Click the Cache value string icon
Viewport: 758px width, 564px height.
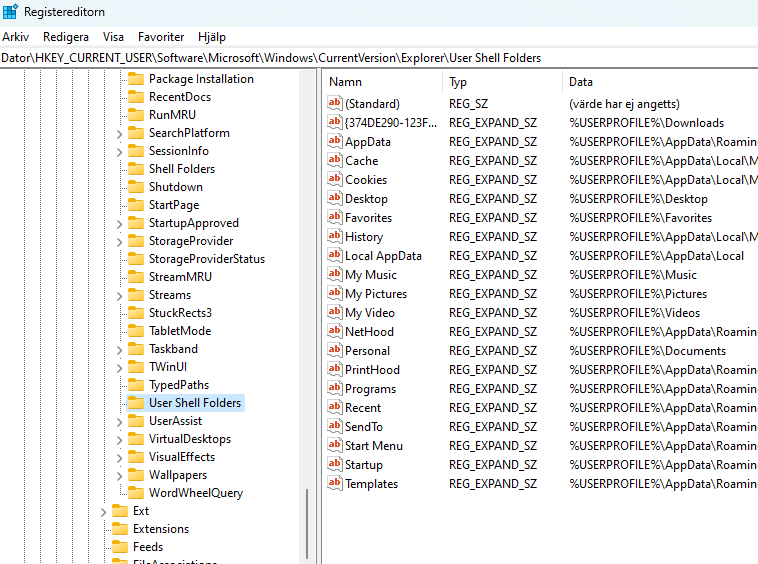(335, 160)
